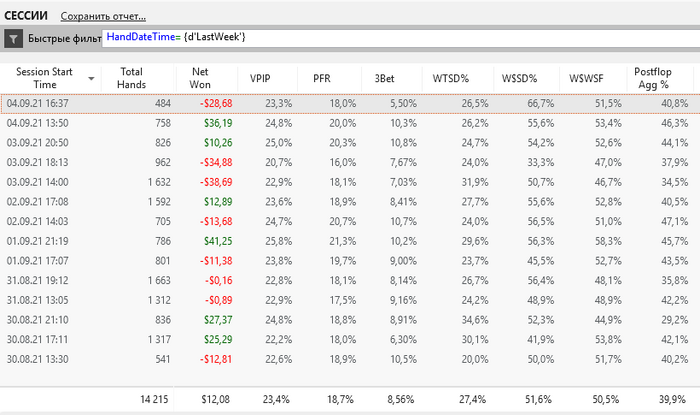Sort by Postflop Agg % column header
Image resolution: width=700 pixels, height=415 pixels.
click(x=653, y=78)
